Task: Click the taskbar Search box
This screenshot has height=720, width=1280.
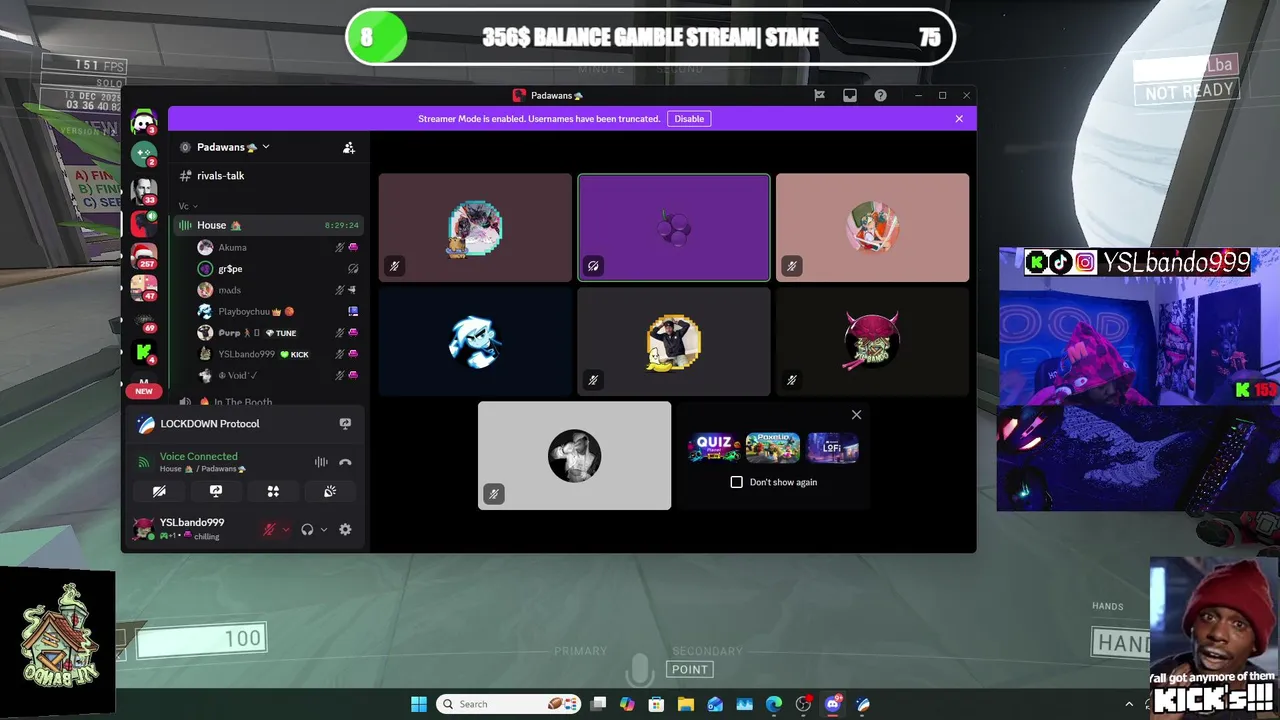Action: pyautogui.click(x=510, y=704)
